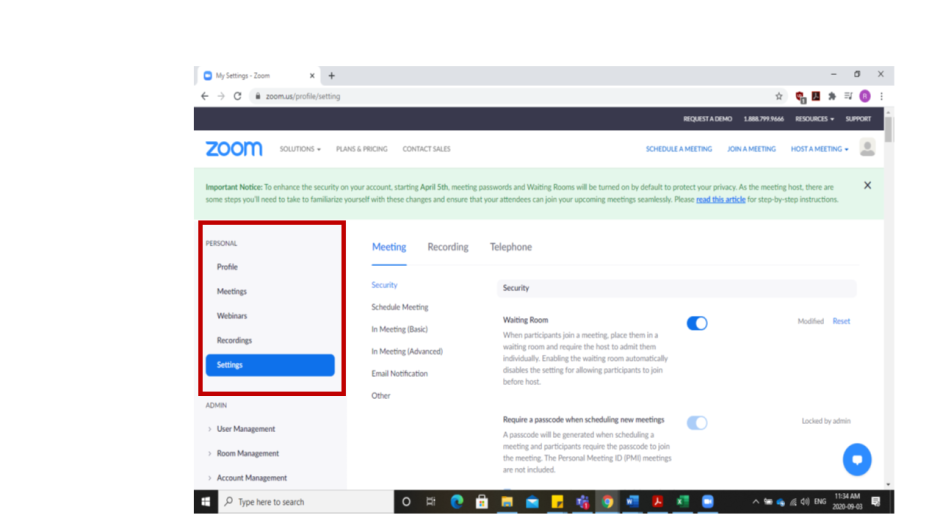Switch to the Recording tab
Screen dimensions: 940x529
click(x=448, y=247)
